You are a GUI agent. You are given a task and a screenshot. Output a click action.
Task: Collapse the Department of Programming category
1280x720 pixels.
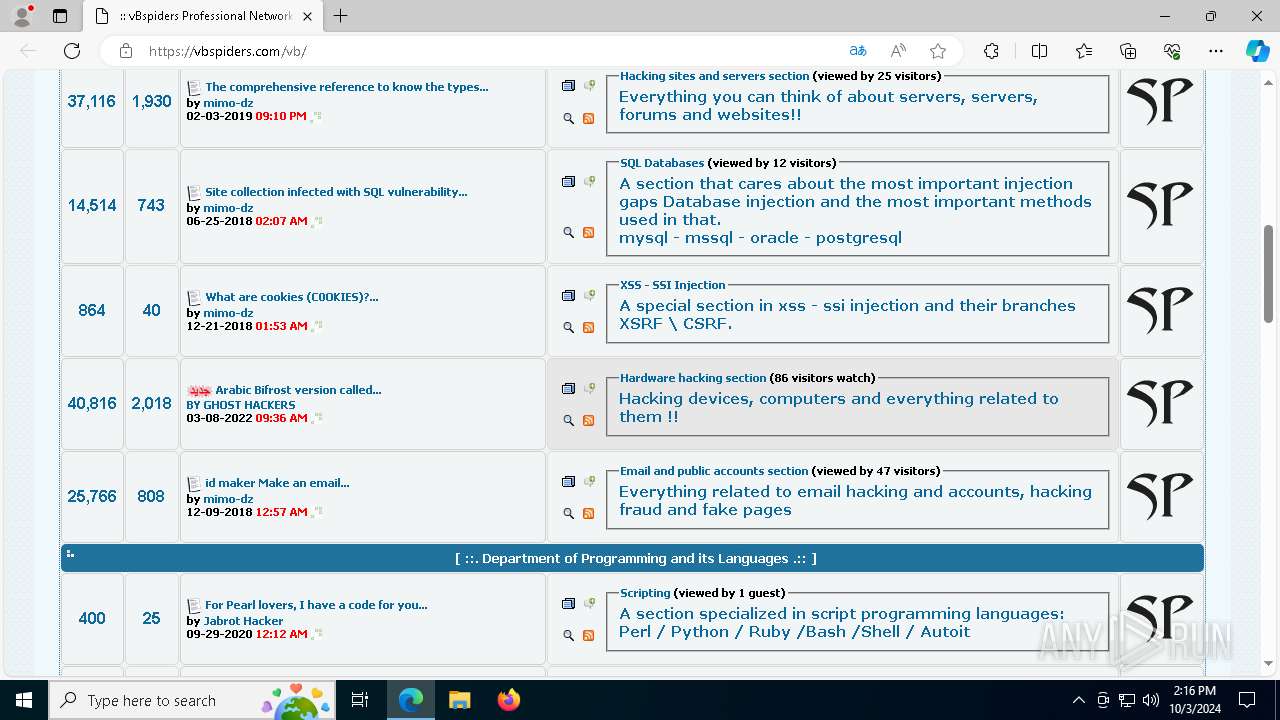[x=70, y=553]
